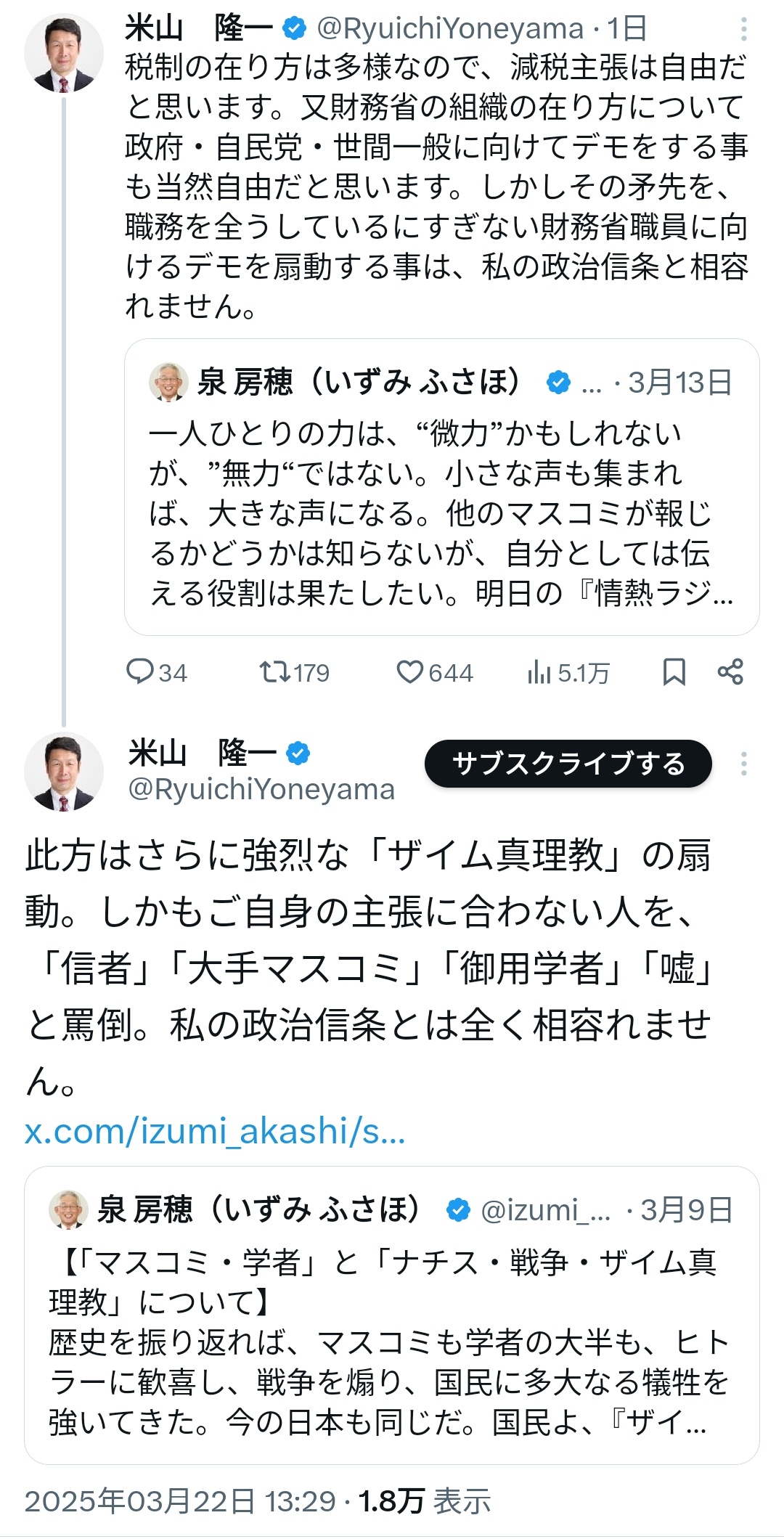Open more options menu on top tweet
This screenshot has height=1539, width=784.
click(743, 29)
